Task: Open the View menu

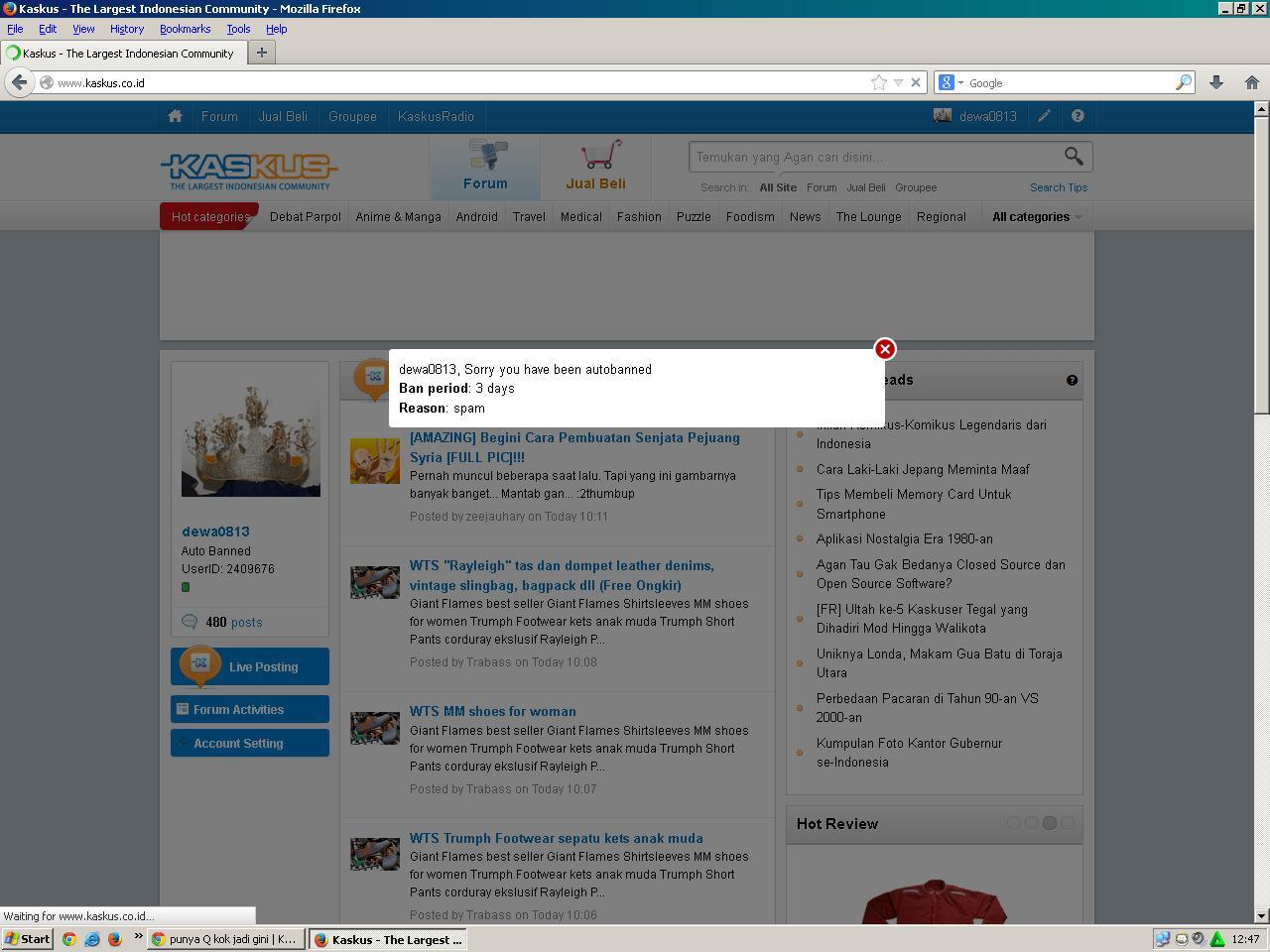Action: 83,29
